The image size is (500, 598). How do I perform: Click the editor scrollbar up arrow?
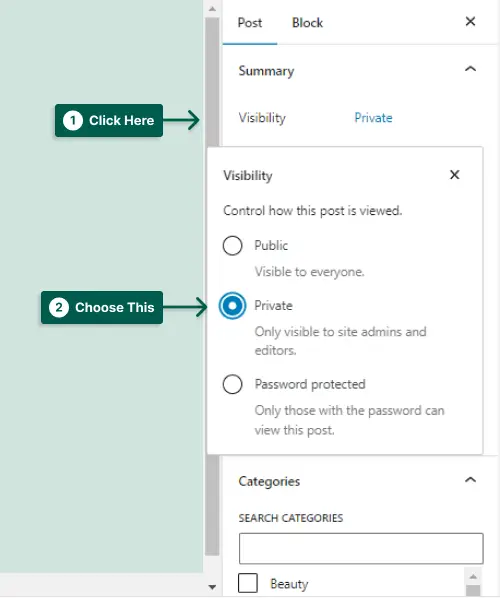[212, 9]
